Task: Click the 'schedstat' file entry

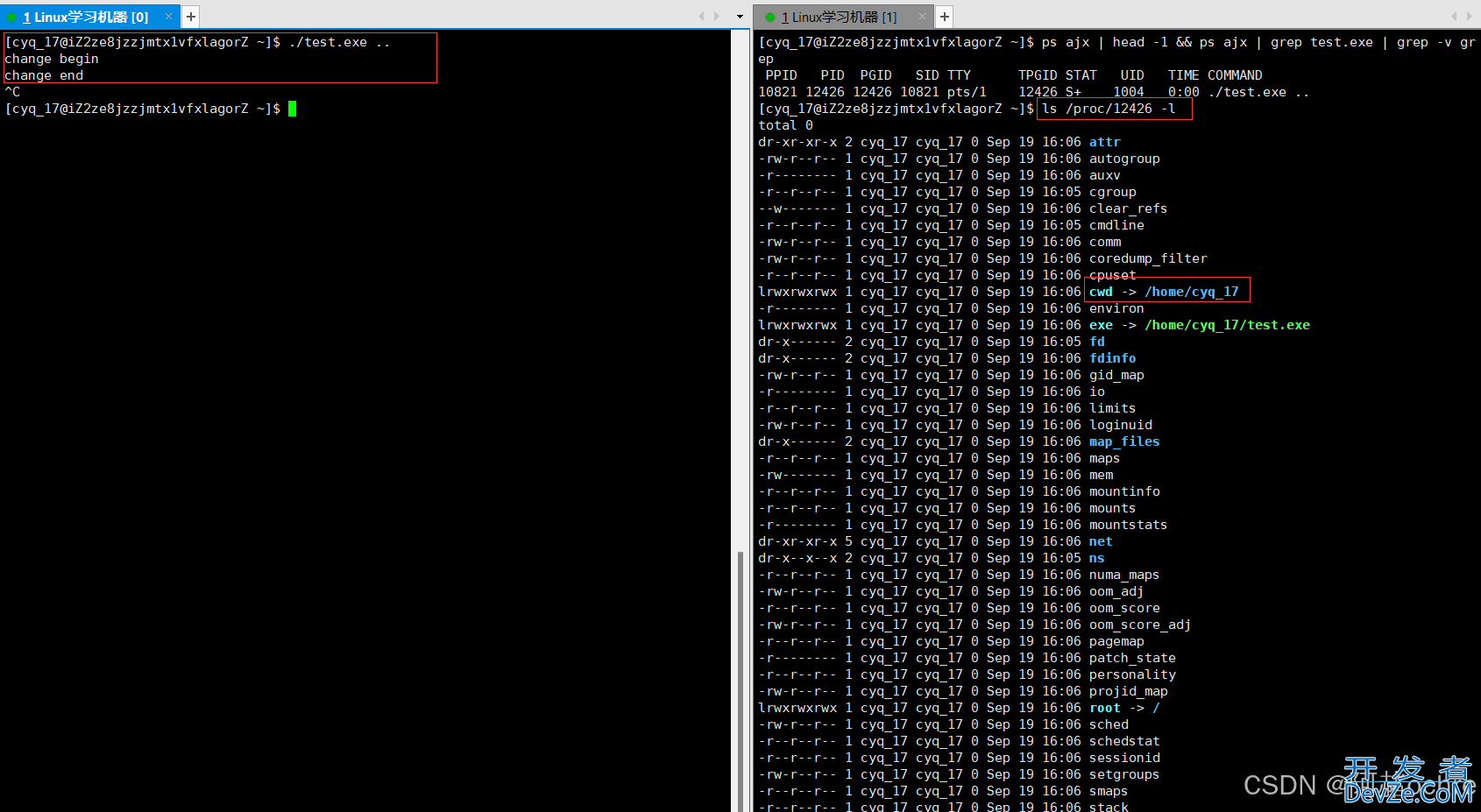Action: [x=1124, y=741]
